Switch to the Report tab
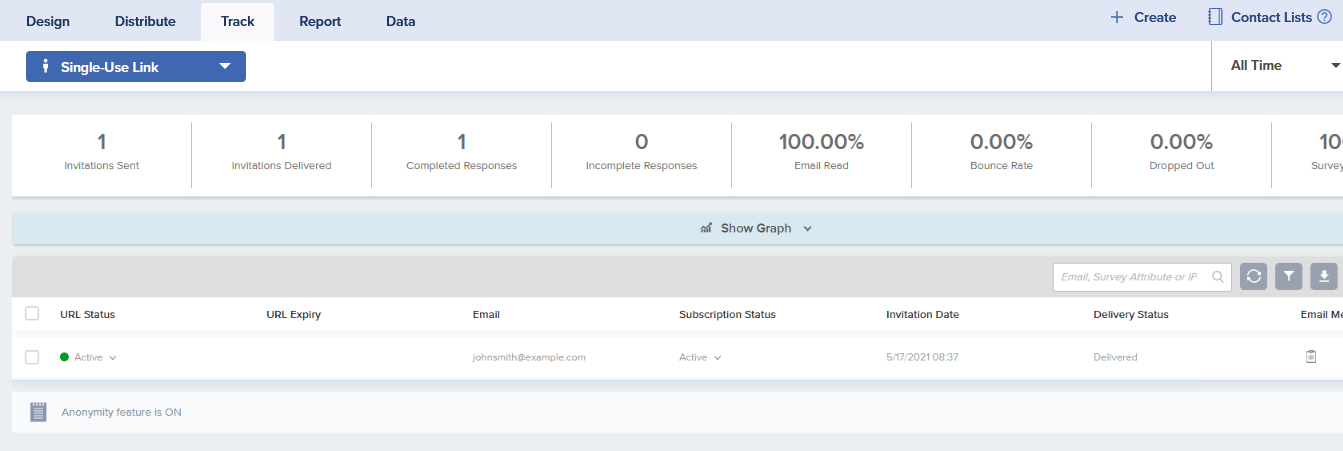 point(320,21)
